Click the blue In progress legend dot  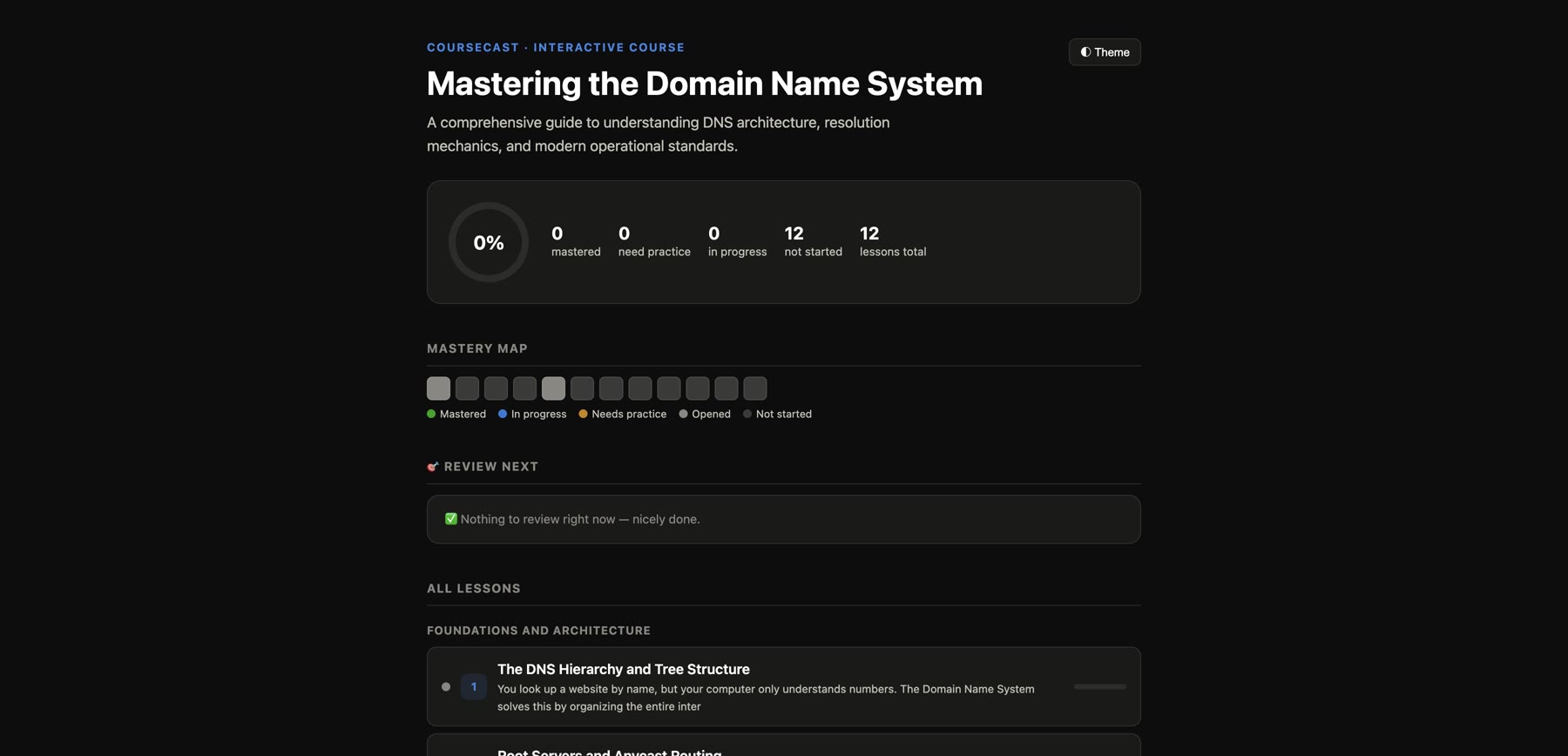tap(503, 414)
